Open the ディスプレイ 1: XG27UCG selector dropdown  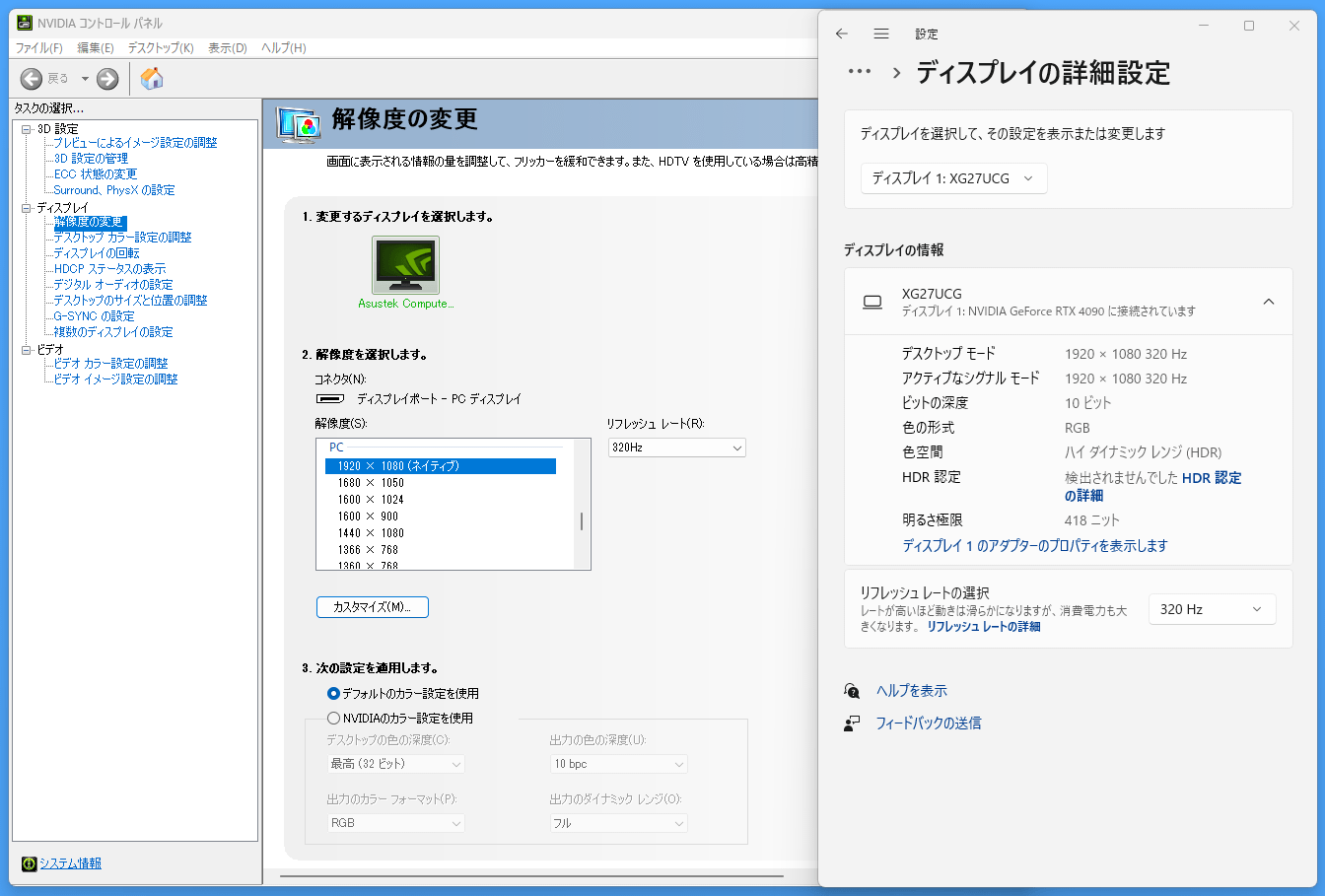[x=954, y=178]
